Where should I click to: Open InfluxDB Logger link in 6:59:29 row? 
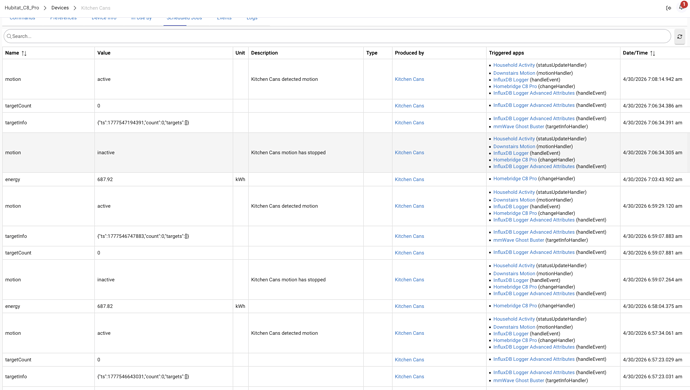click(510, 206)
